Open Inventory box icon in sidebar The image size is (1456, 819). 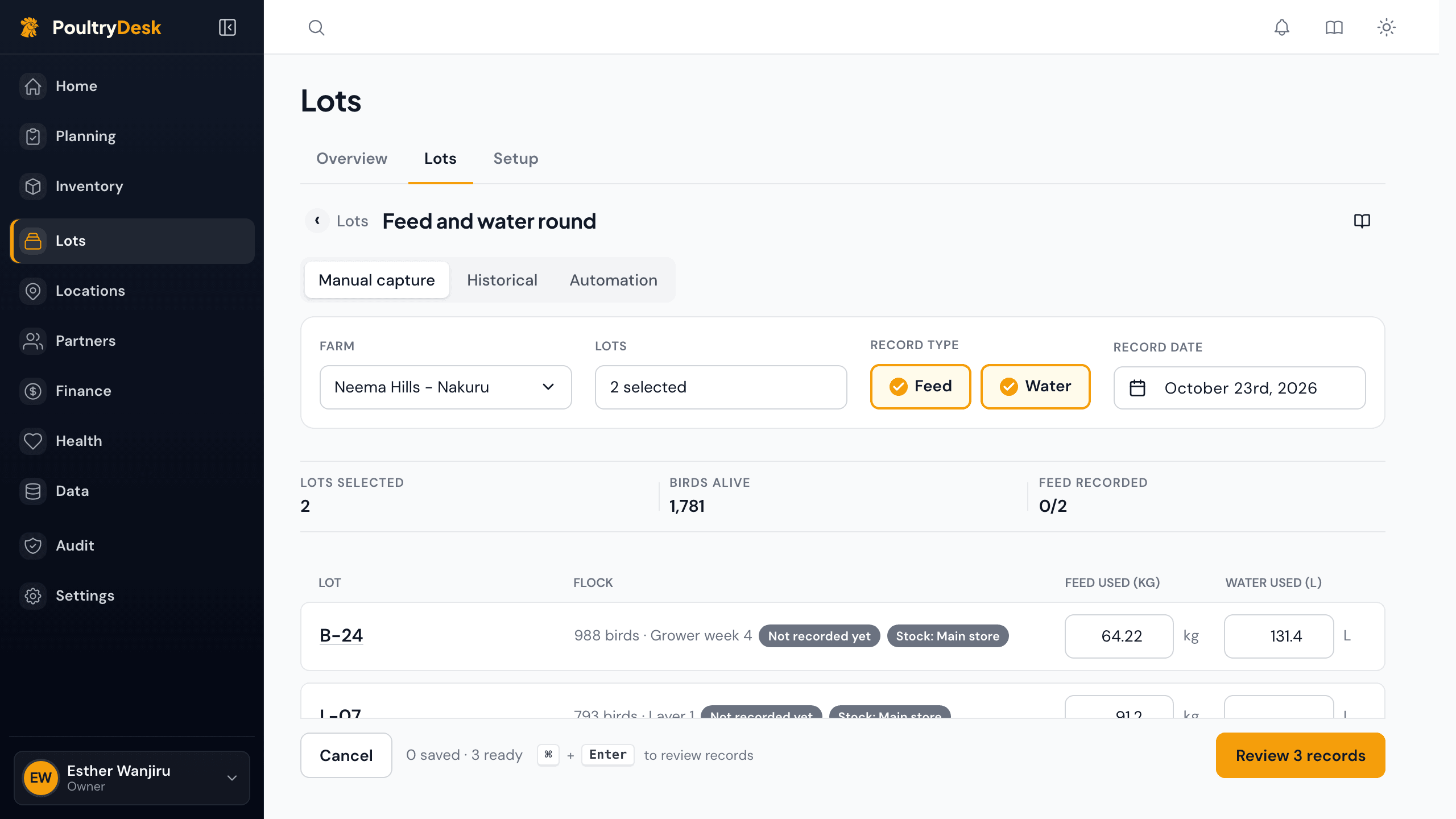33,187
